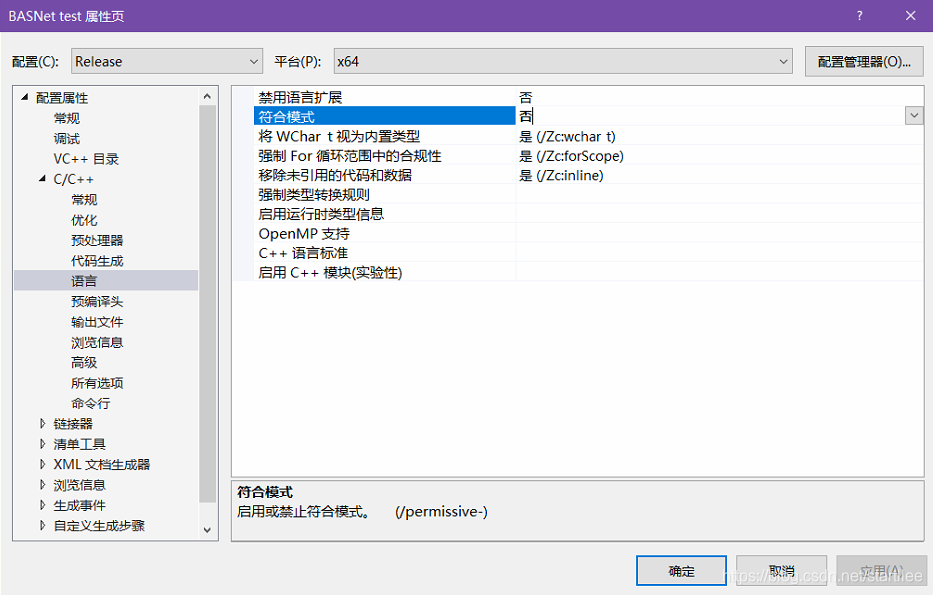Select the 链接器 tree item label

click(73, 424)
